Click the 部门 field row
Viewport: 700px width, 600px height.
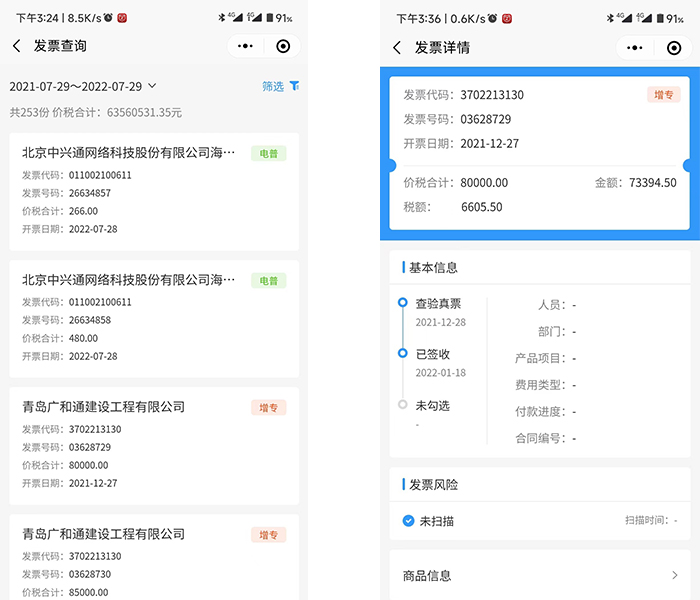click(x=557, y=332)
